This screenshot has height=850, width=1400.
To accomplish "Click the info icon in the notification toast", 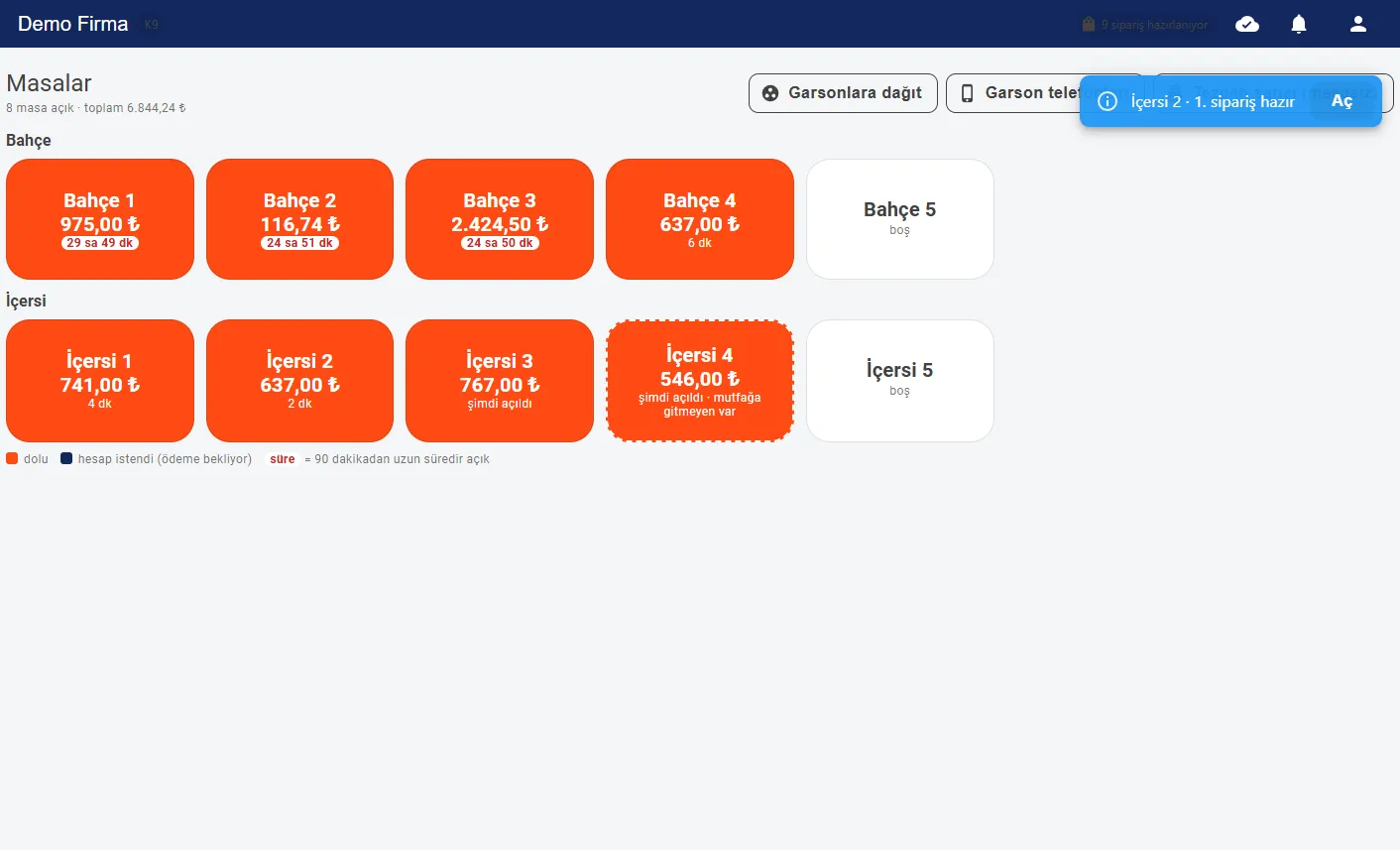I will click(1108, 101).
